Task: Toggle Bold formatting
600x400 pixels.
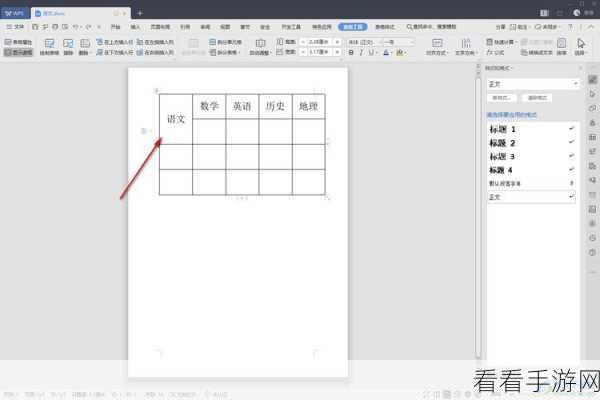Action: point(351,52)
